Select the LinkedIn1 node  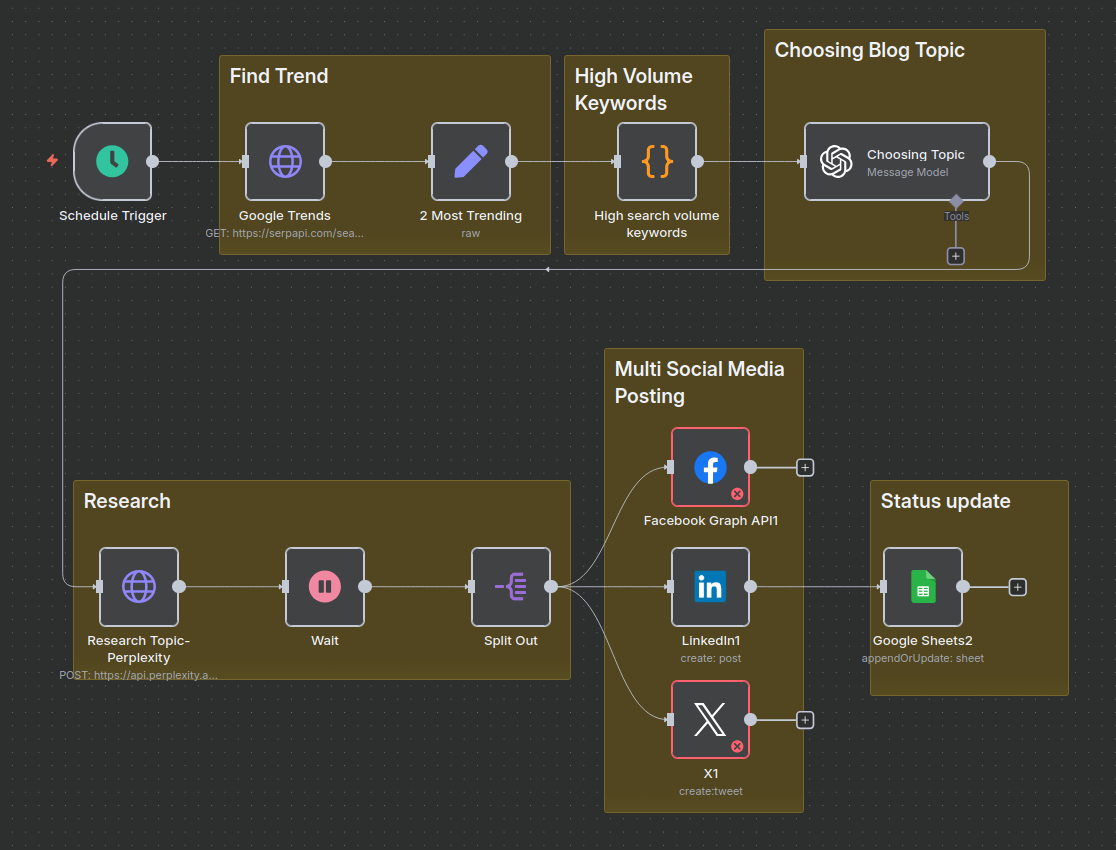coord(710,586)
